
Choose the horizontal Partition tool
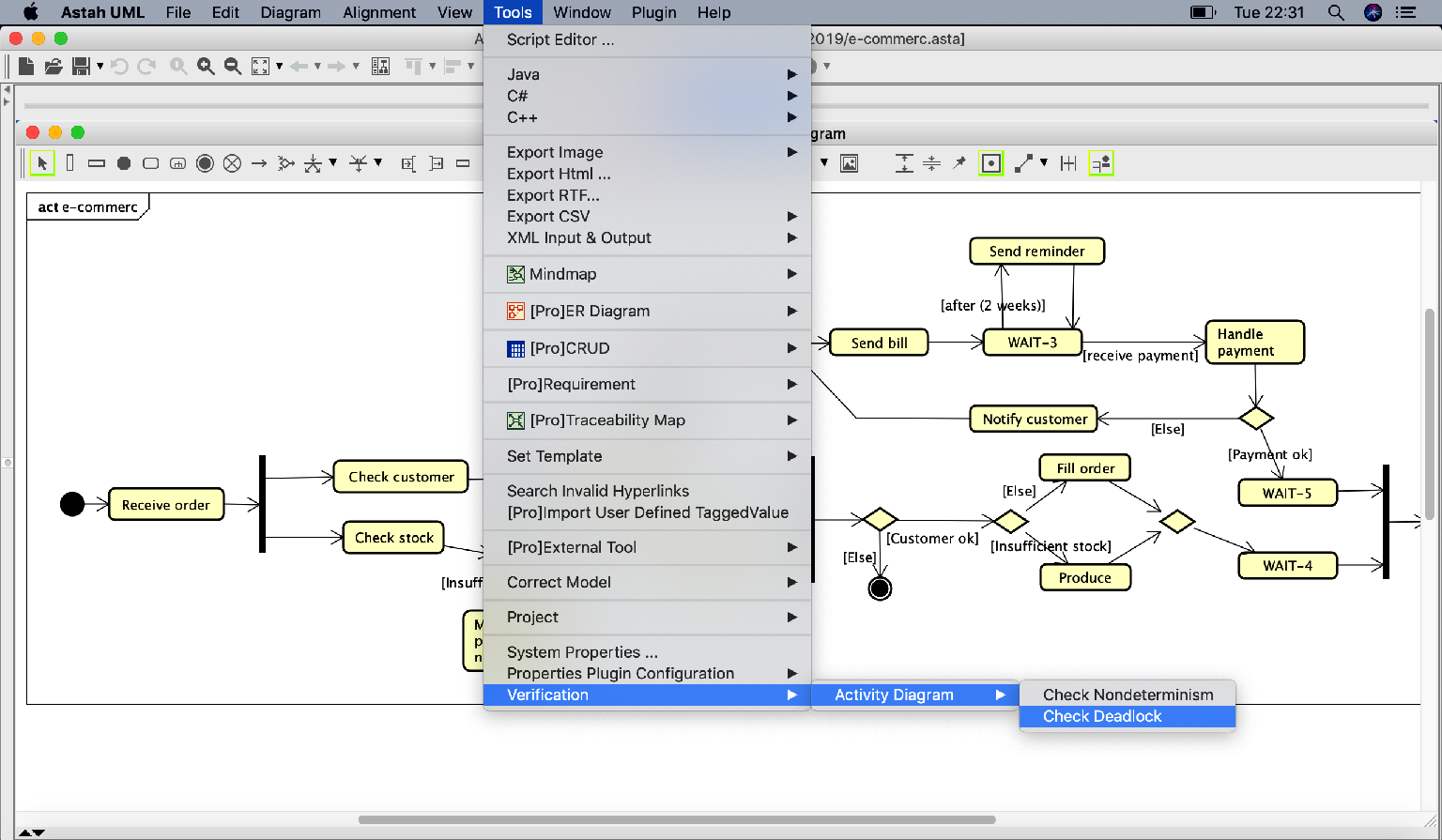[x=96, y=163]
